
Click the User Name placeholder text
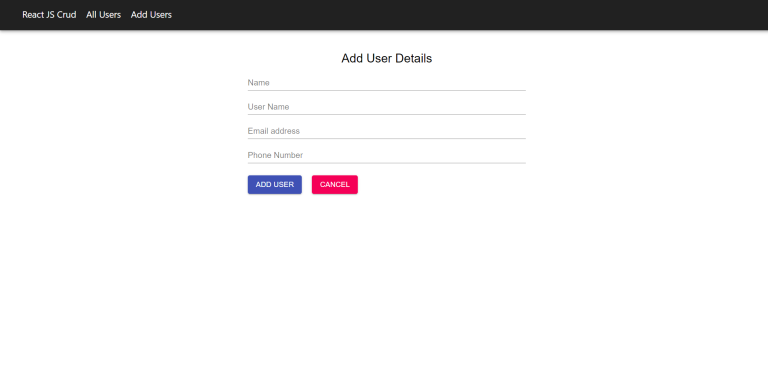tap(268, 107)
